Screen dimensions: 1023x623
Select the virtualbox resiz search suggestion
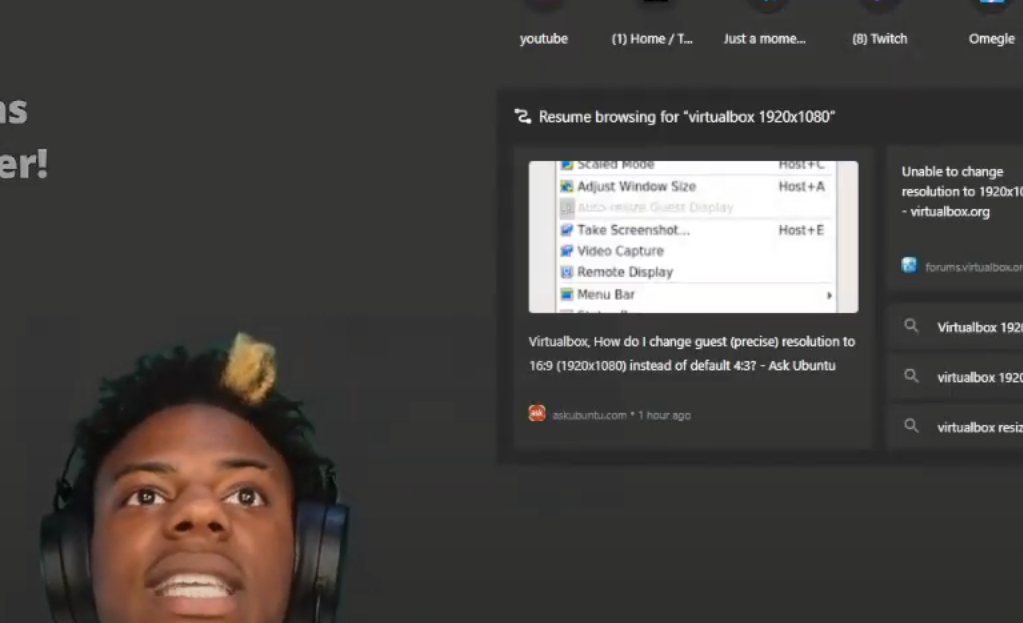(979, 428)
